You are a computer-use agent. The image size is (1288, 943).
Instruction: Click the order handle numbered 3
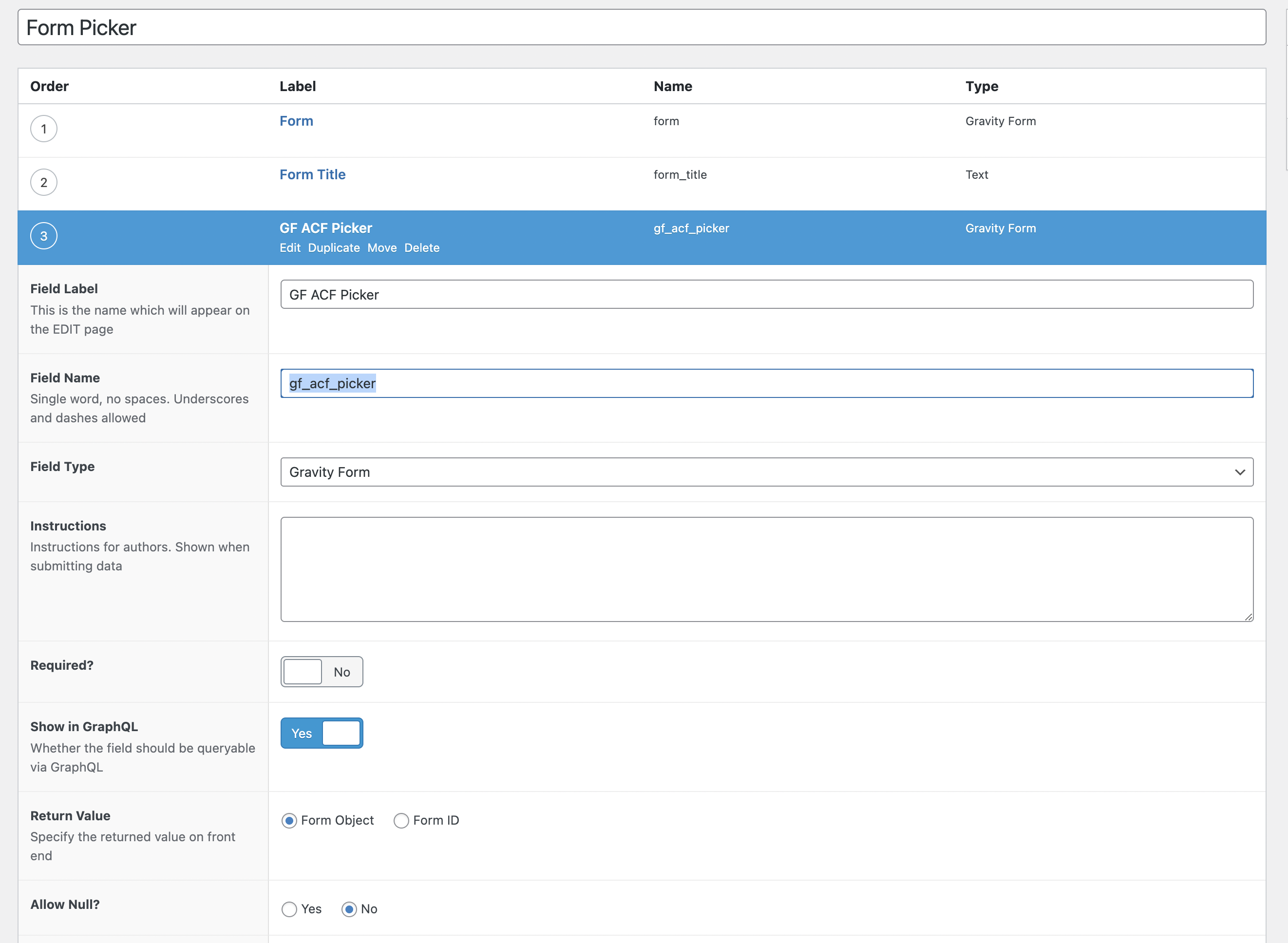(43, 236)
